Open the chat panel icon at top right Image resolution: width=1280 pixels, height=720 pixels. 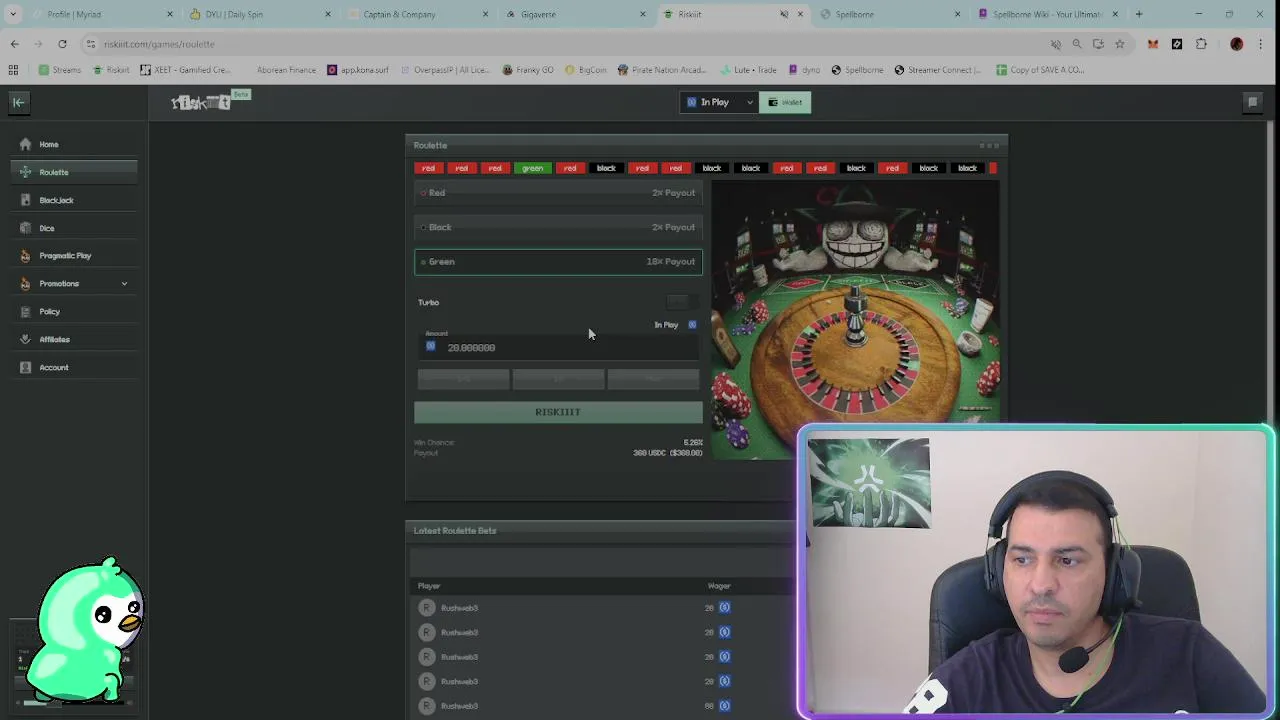(x=1252, y=102)
